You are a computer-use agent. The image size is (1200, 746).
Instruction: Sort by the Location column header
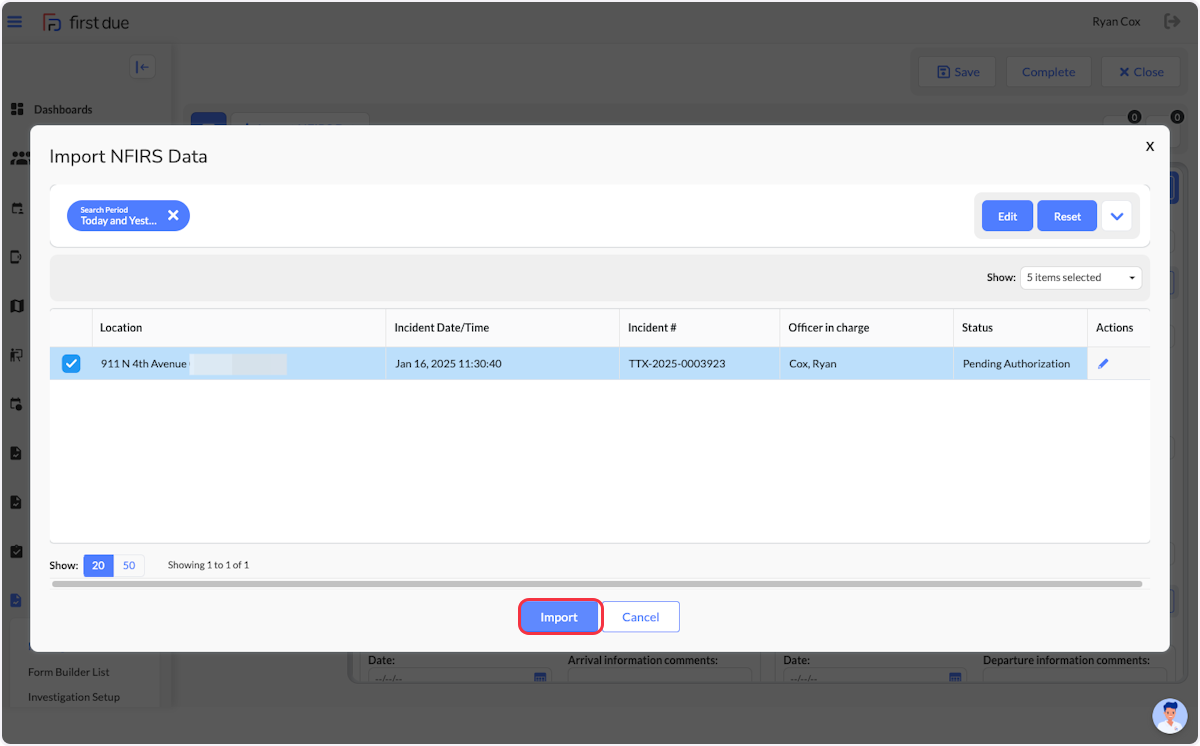pos(239,328)
